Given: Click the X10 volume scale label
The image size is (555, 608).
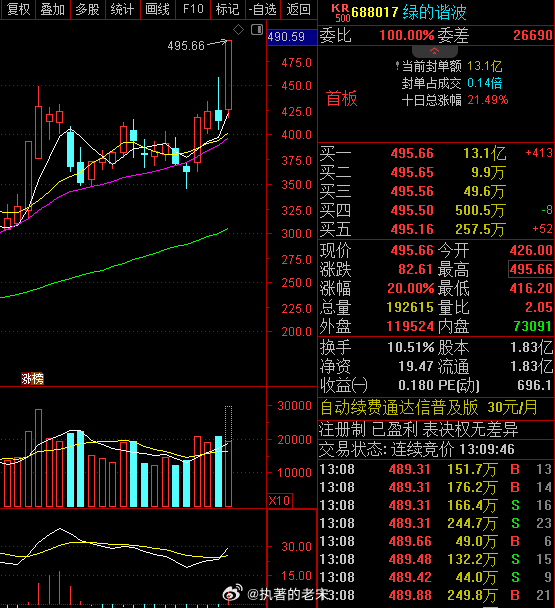Looking at the screenshot, I should [279, 500].
